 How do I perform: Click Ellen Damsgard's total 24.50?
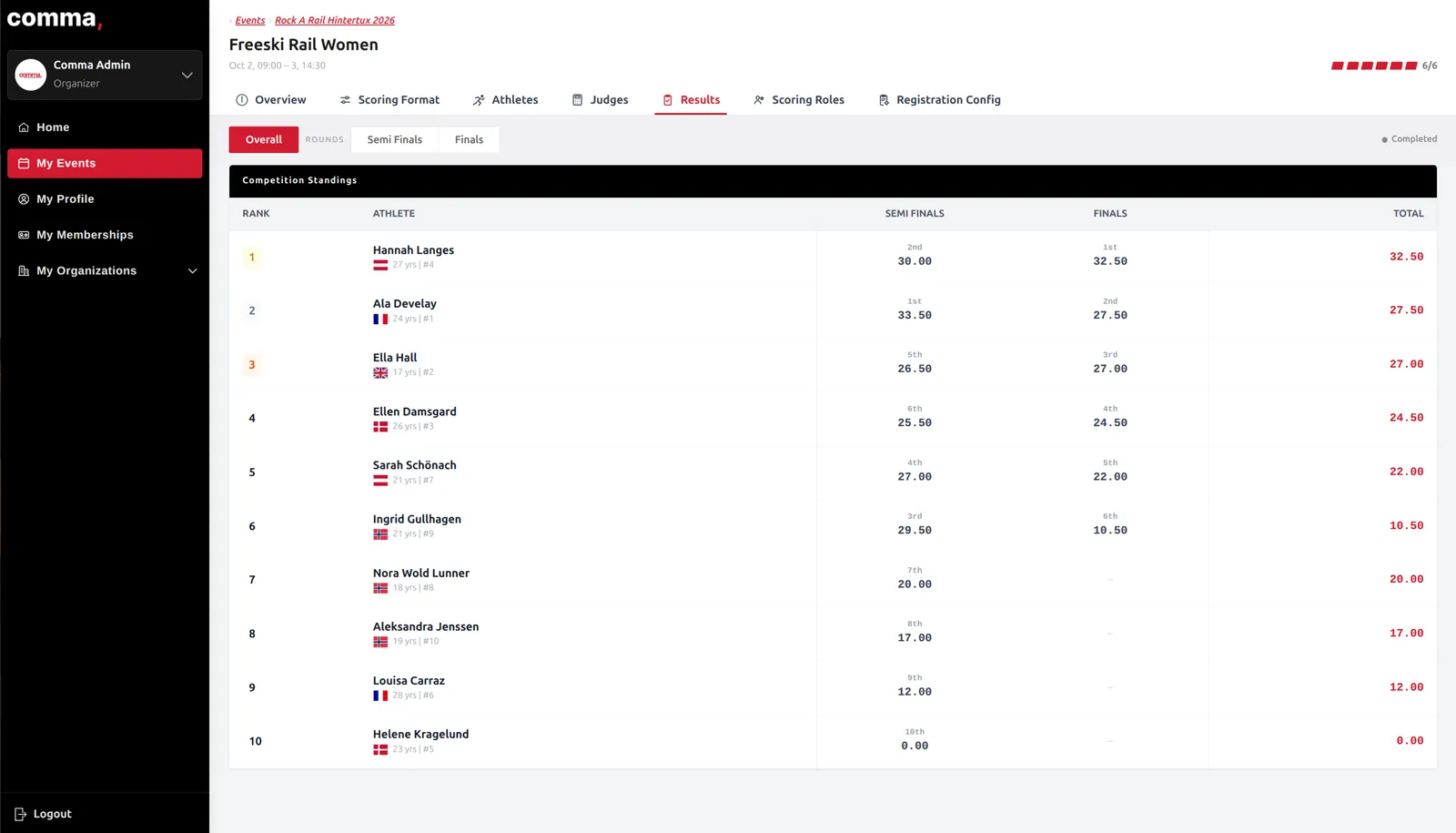click(x=1406, y=418)
